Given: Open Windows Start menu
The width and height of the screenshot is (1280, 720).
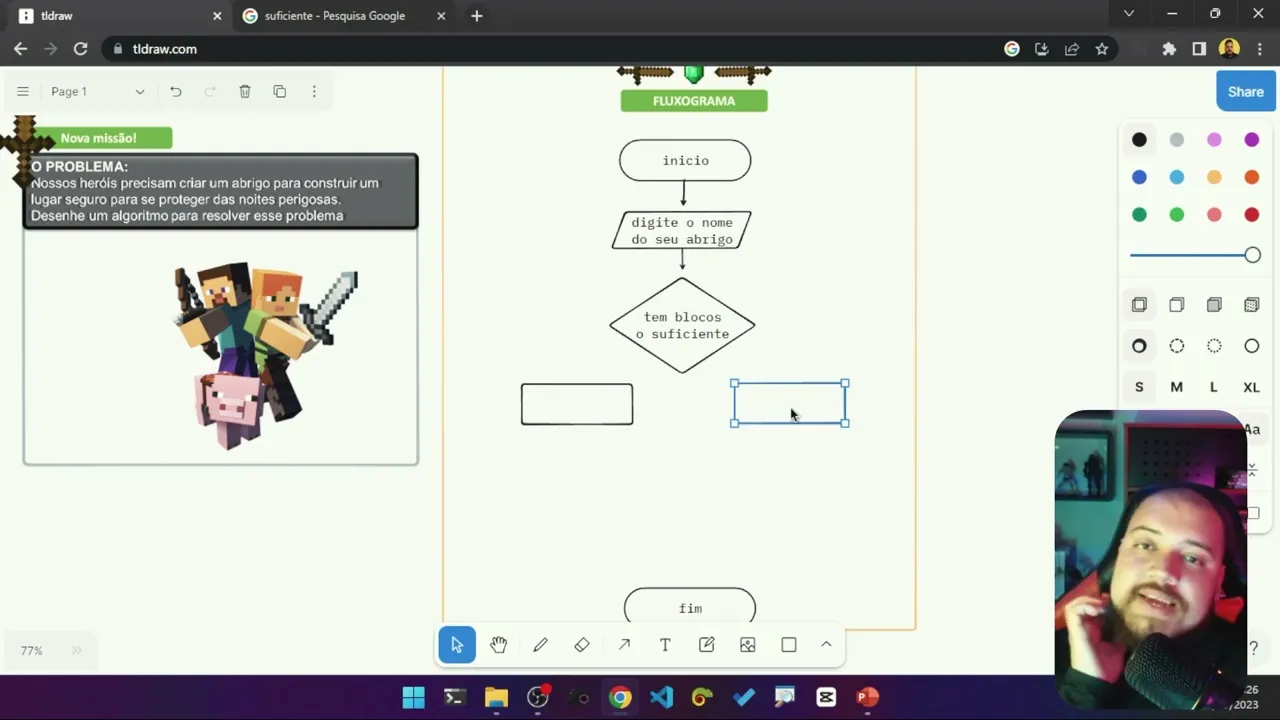Looking at the screenshot, I should point(413,698).
